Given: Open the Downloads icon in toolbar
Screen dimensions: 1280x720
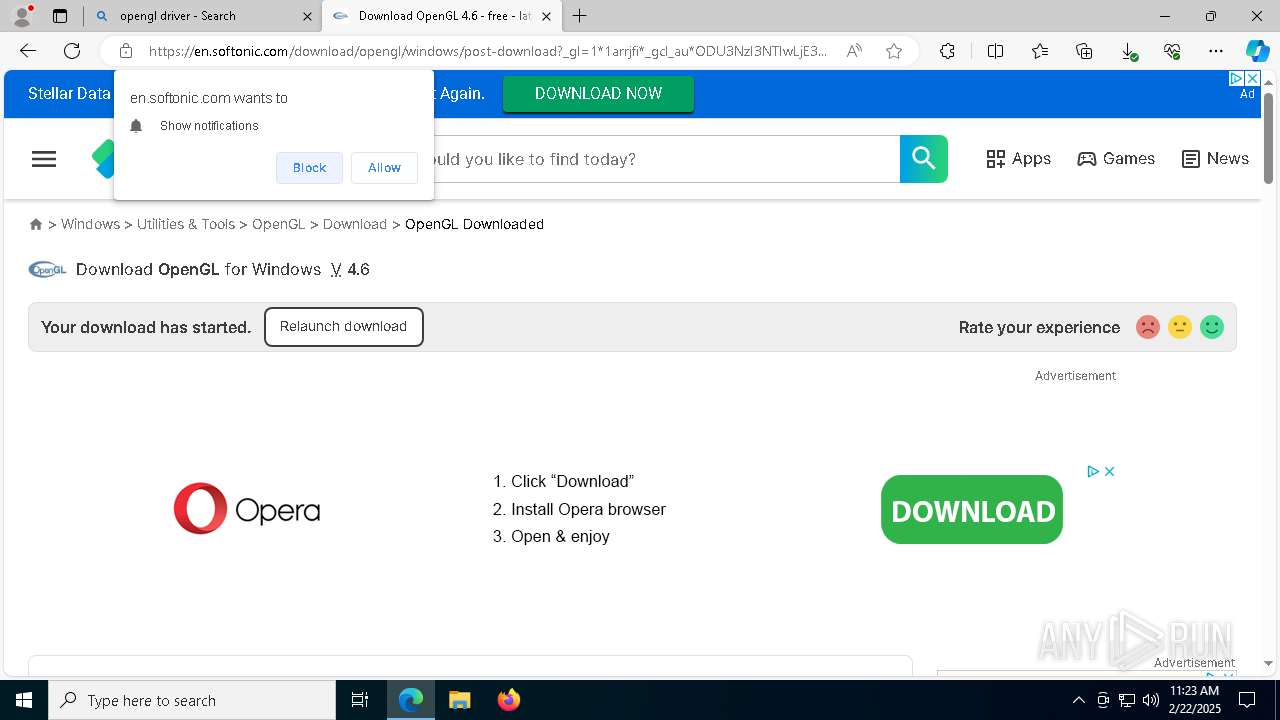Looking at the screenshot, I should (1128, 51).
